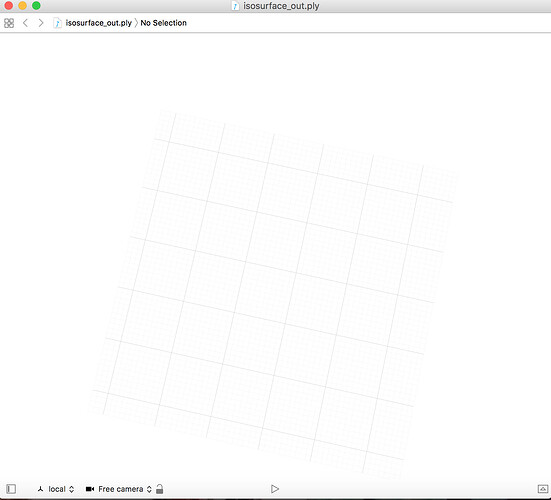Open the Free camera point-of-view dropdown
The width and height of the screenshot is (551, 500).
pos(125,489)
